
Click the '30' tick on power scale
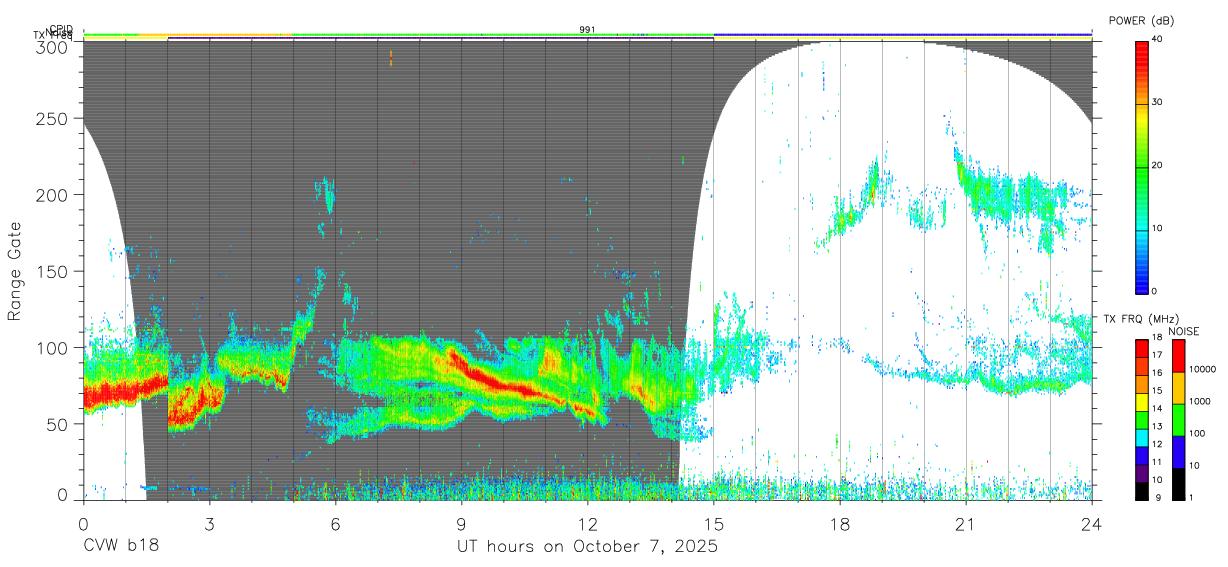(x=1158, y=103)
